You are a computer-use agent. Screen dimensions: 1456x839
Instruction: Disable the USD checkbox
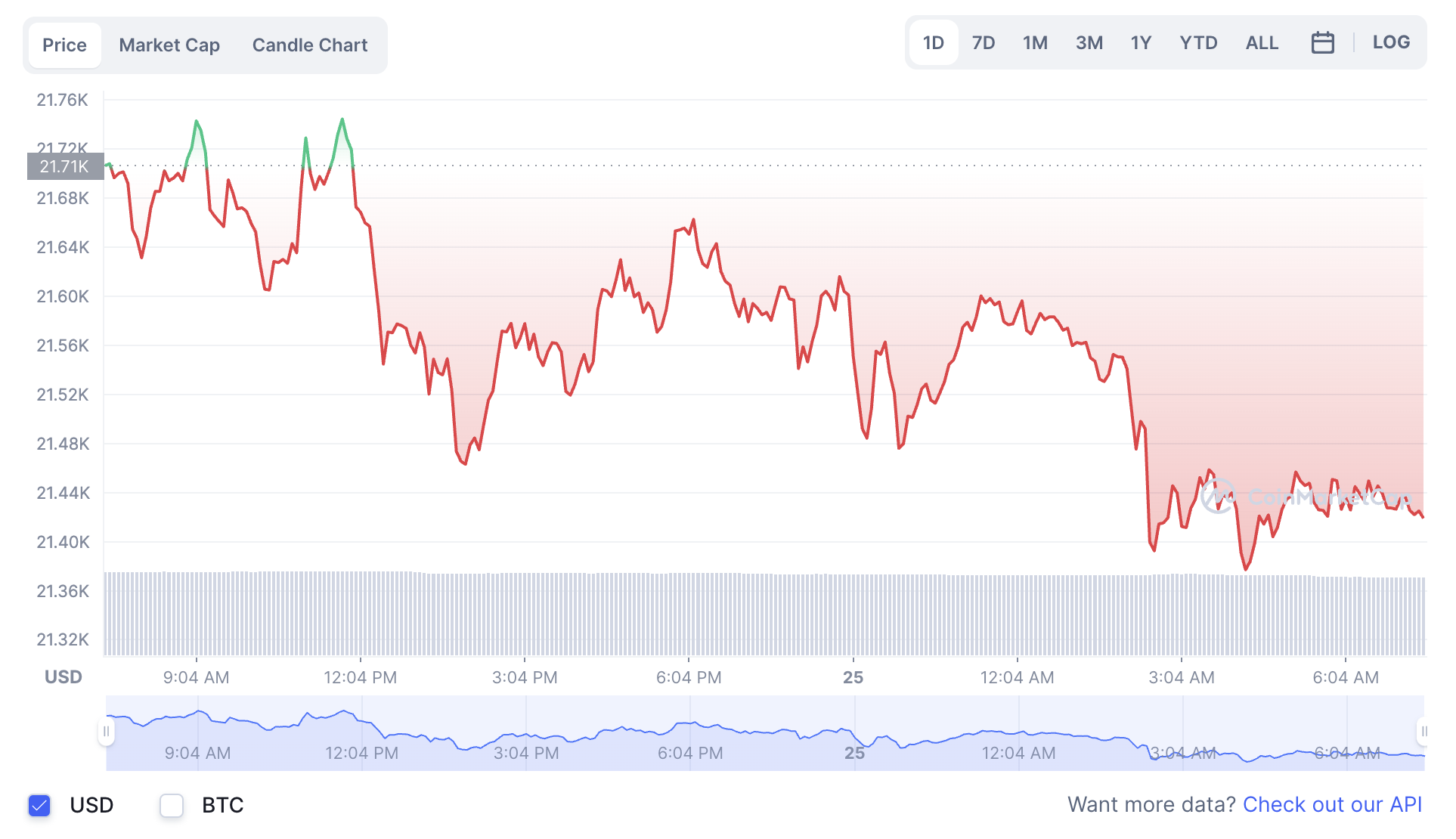[x=38, y=806]
